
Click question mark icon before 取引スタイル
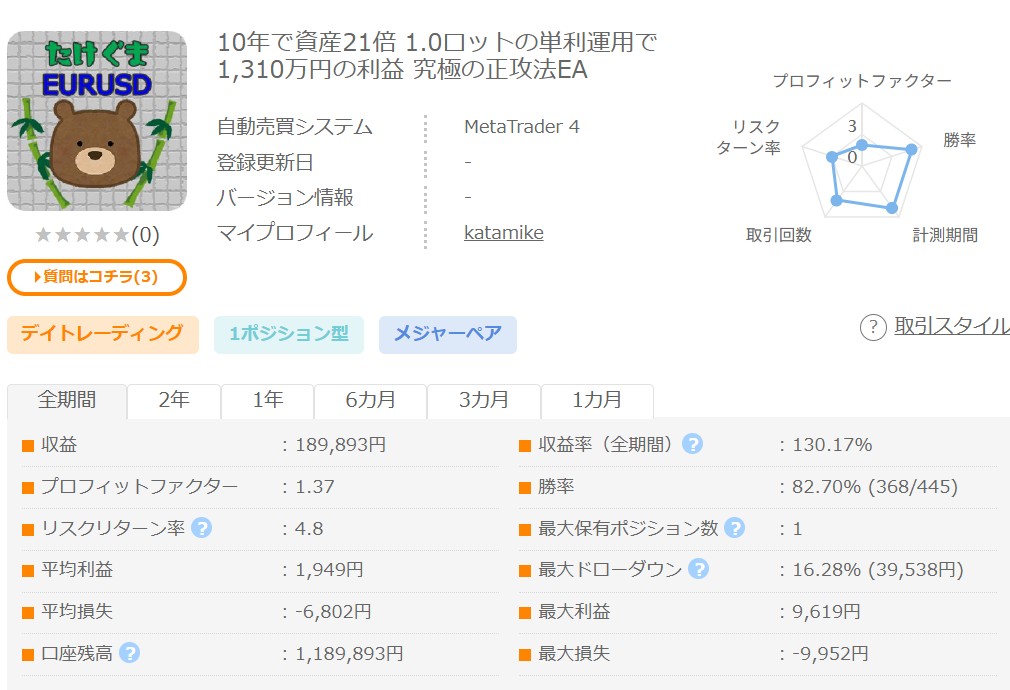click(873, 327)
